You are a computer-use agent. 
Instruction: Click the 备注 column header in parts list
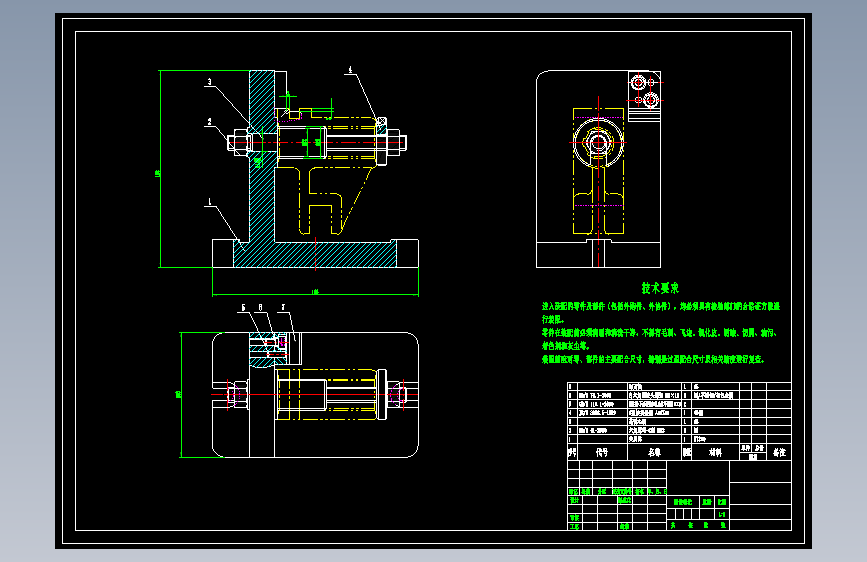pyautogui.click(x=779, y=452)
